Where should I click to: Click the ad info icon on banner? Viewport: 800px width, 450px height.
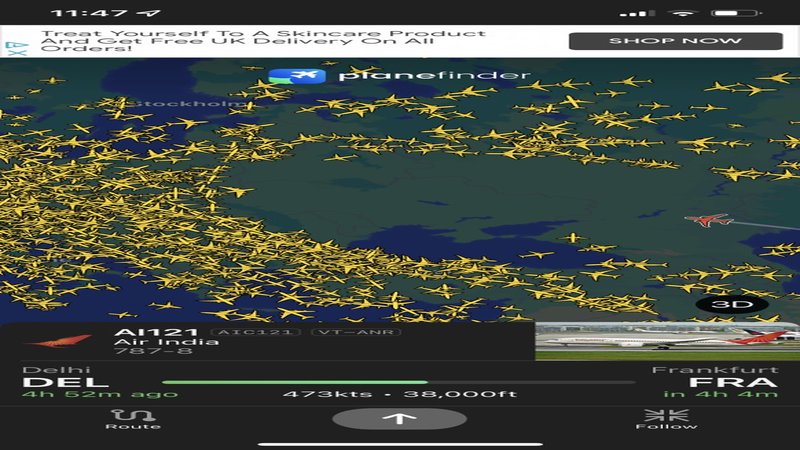17,42
